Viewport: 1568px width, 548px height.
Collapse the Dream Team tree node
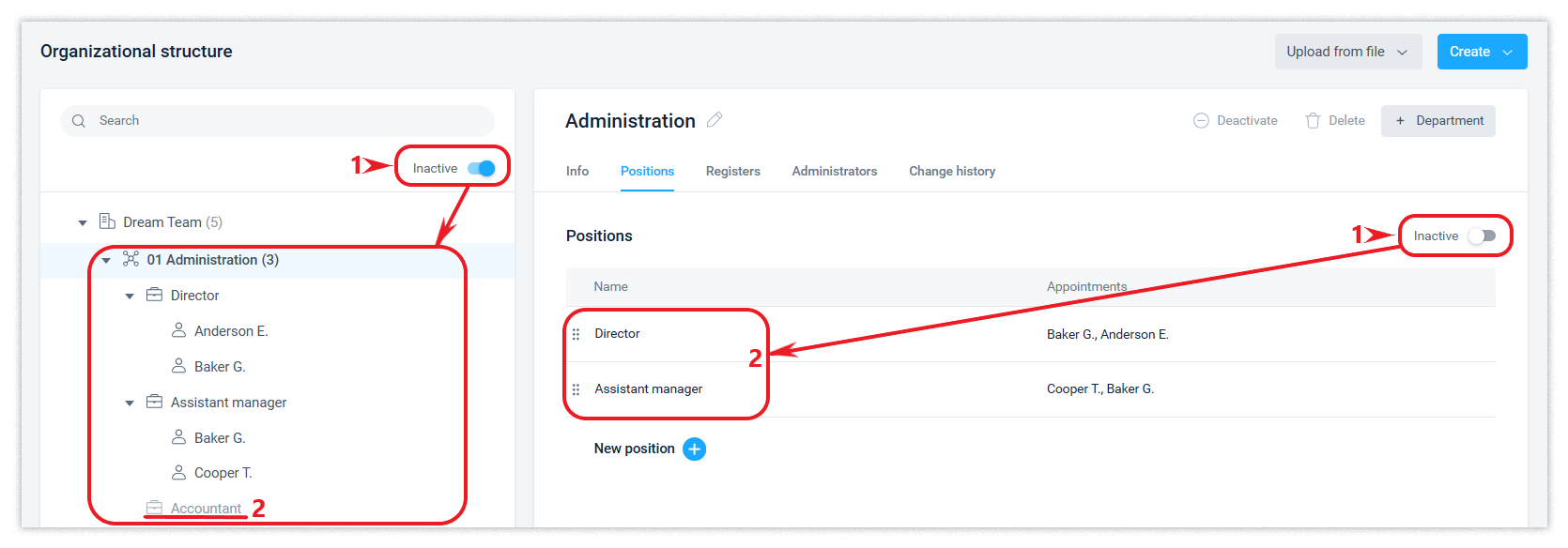click(x=83, y=223)
